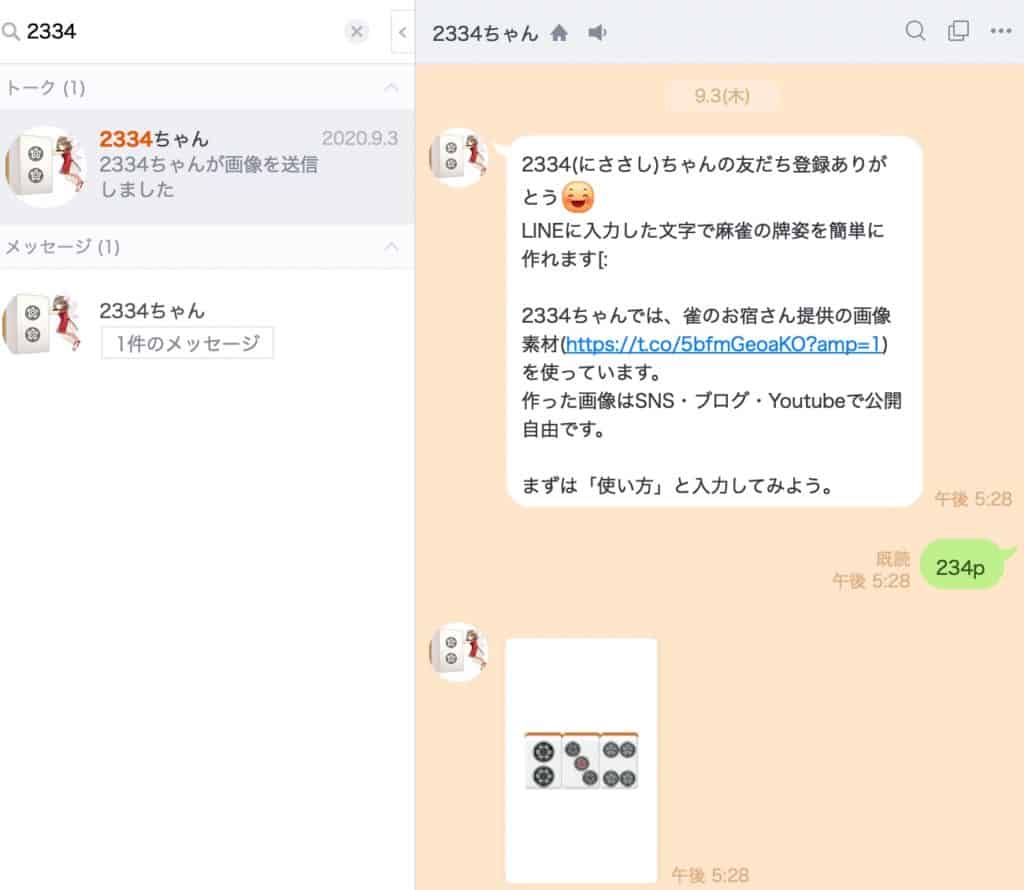Click the 2334ちゃんが画像を送信しました preview text
This screenshot has height=890, width=1024.
[x=209, y=177]
